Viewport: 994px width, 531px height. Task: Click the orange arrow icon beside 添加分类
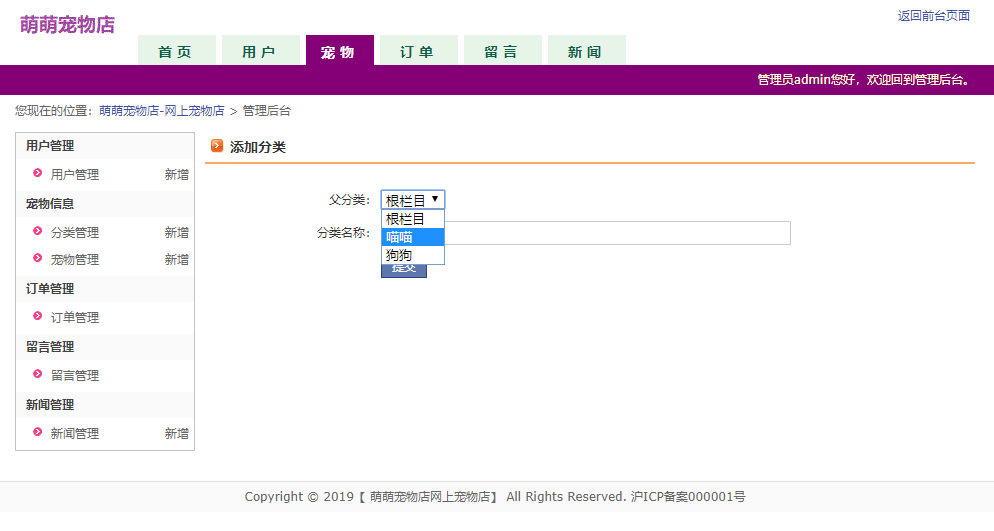tap(217, 146)
